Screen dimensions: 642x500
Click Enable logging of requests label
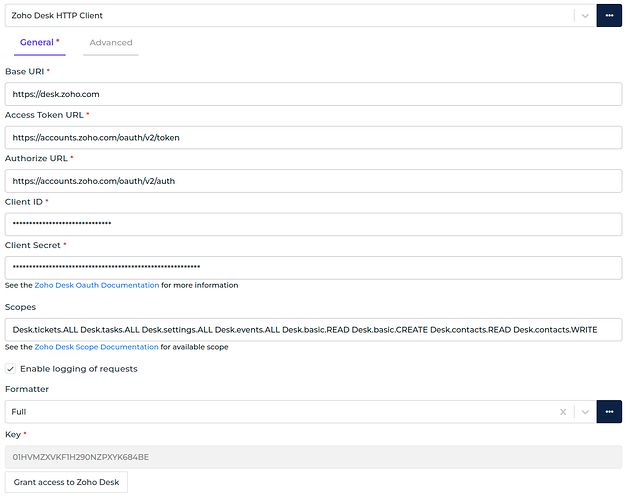pyautogui.click(x=79, y=369)
